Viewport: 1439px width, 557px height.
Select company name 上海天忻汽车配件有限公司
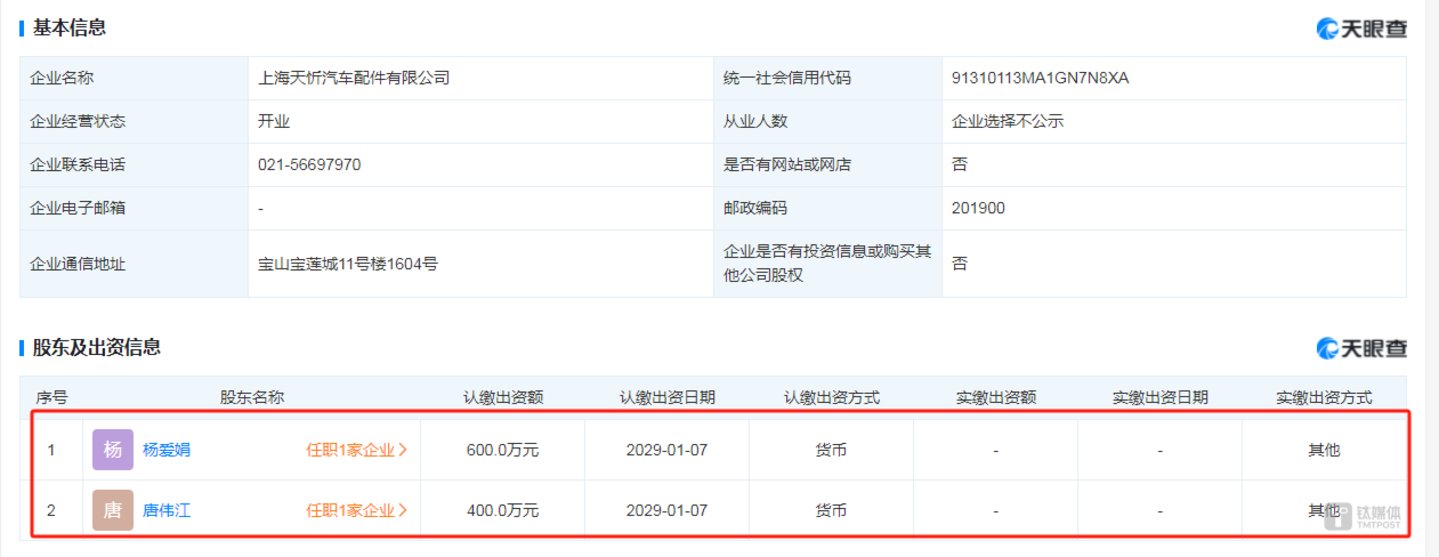click(353, 78)
